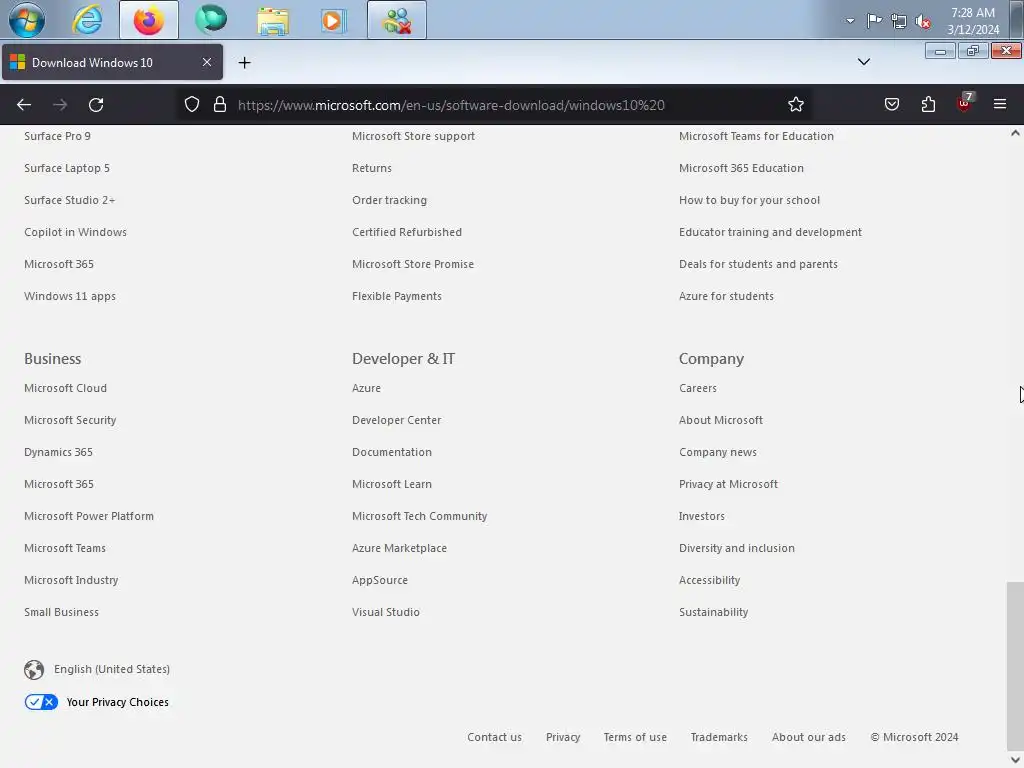Click the muted volume tray icon
This screenshot has width=1024, height=768.
point(923,22)
